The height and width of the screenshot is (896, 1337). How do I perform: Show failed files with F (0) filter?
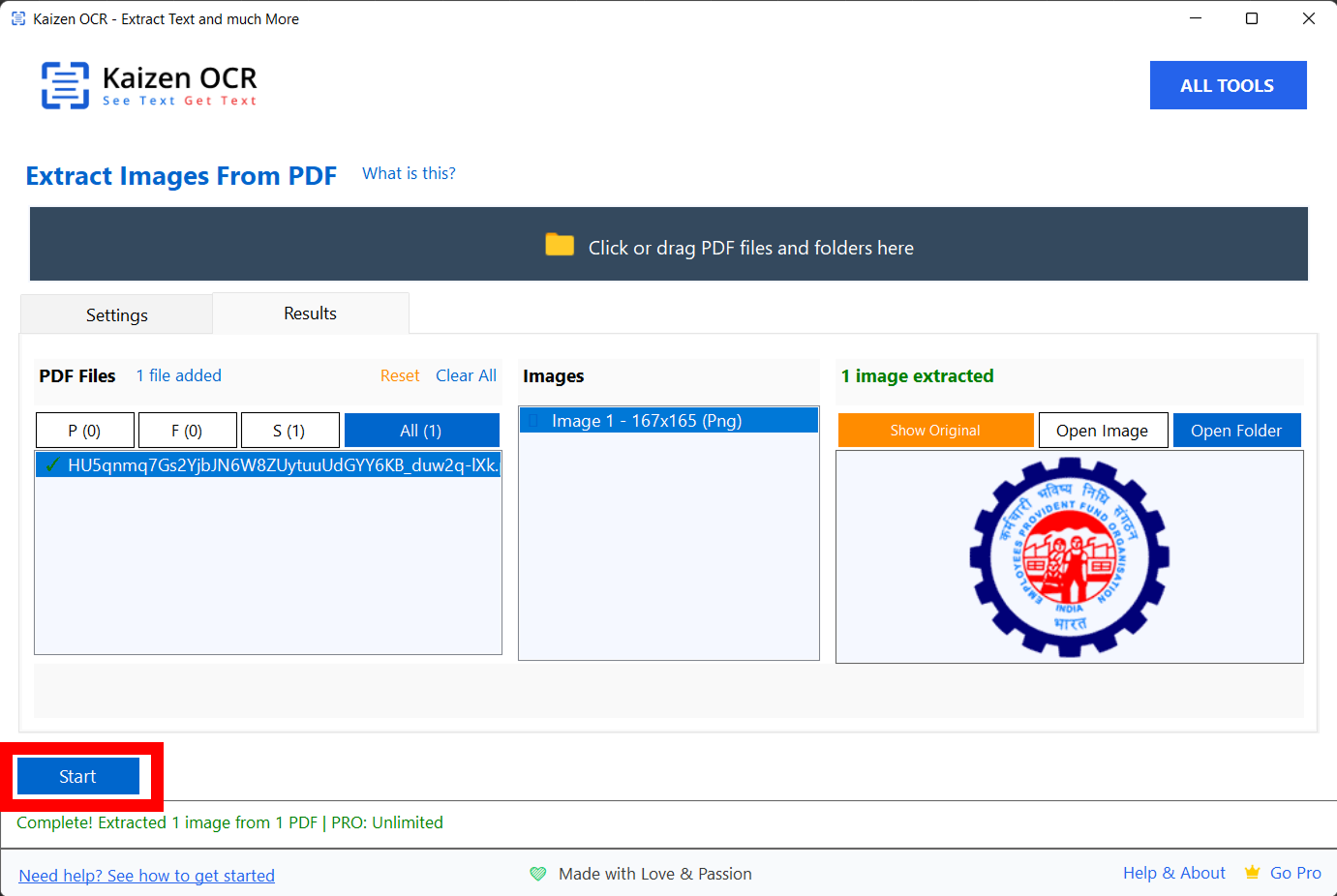(x=187, y=431)
